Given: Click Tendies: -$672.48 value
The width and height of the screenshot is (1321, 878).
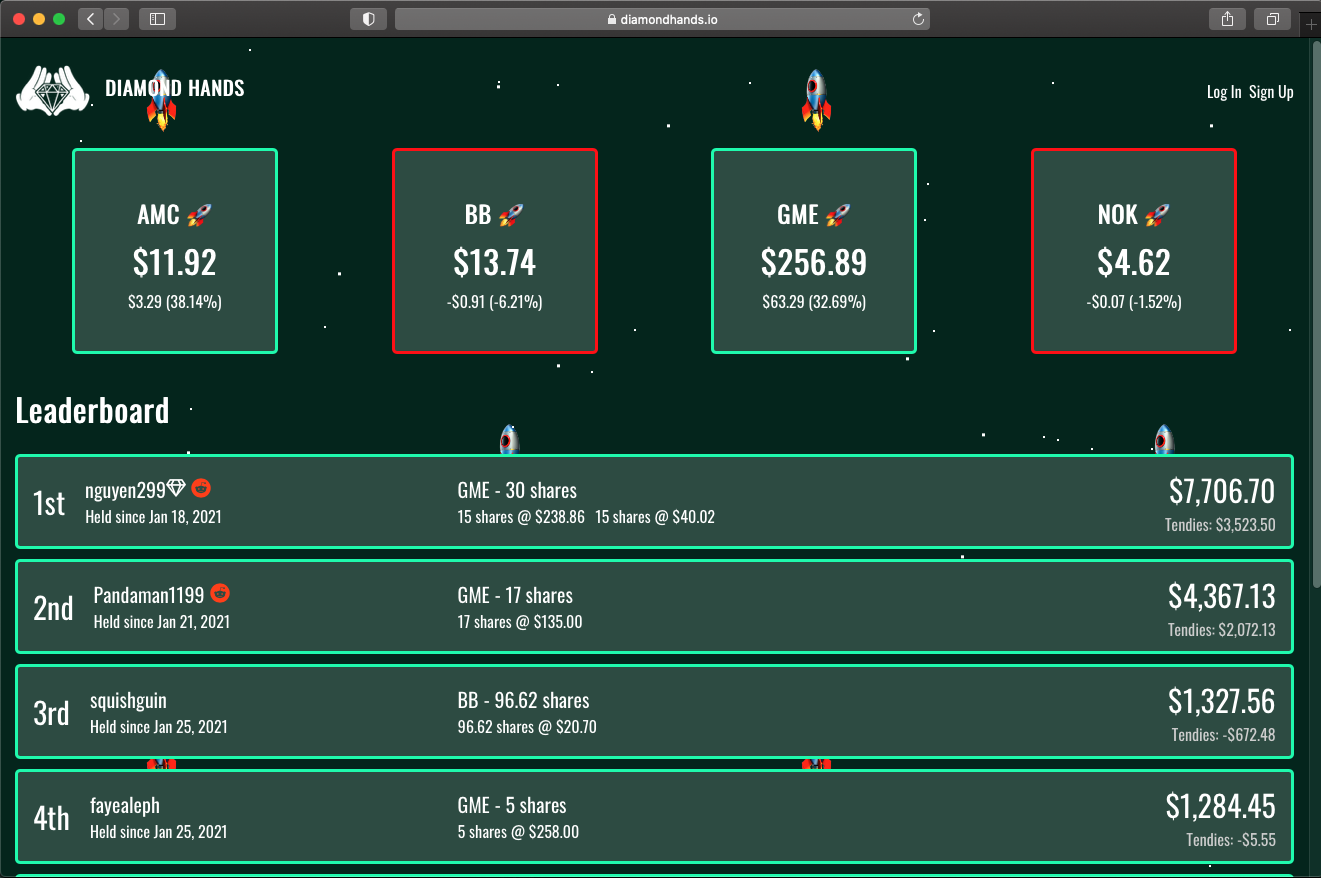Looking at the screenshot, I should point(1224,735).
